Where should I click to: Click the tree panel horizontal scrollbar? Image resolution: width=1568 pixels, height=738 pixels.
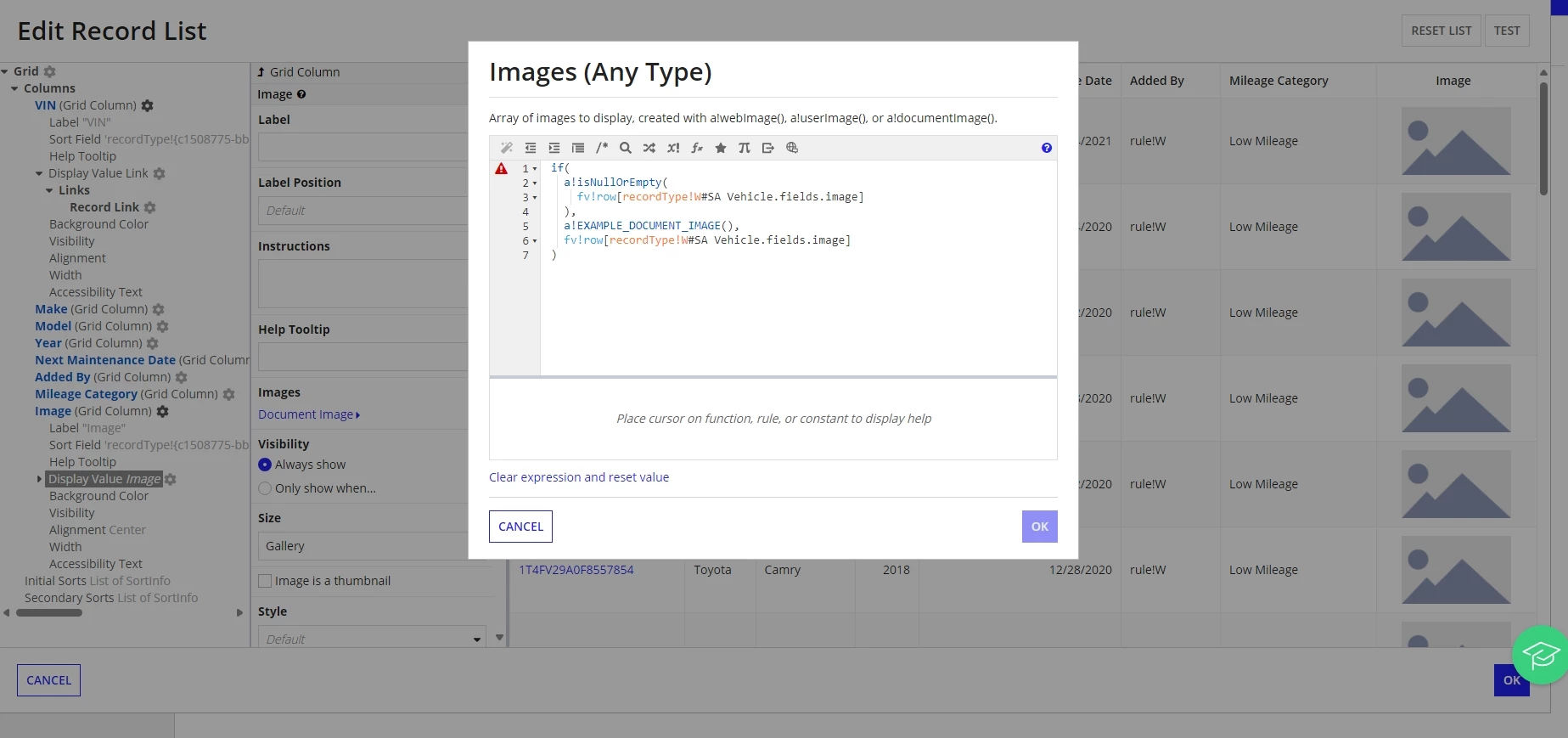[x=49, y=612]
